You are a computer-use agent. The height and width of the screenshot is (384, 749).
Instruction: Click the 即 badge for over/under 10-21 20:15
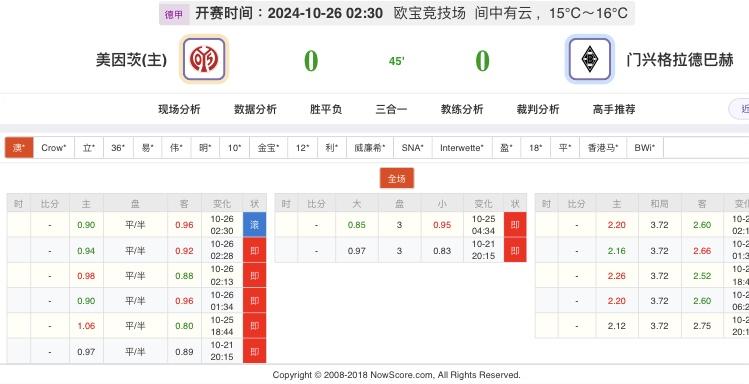(515, 250)
